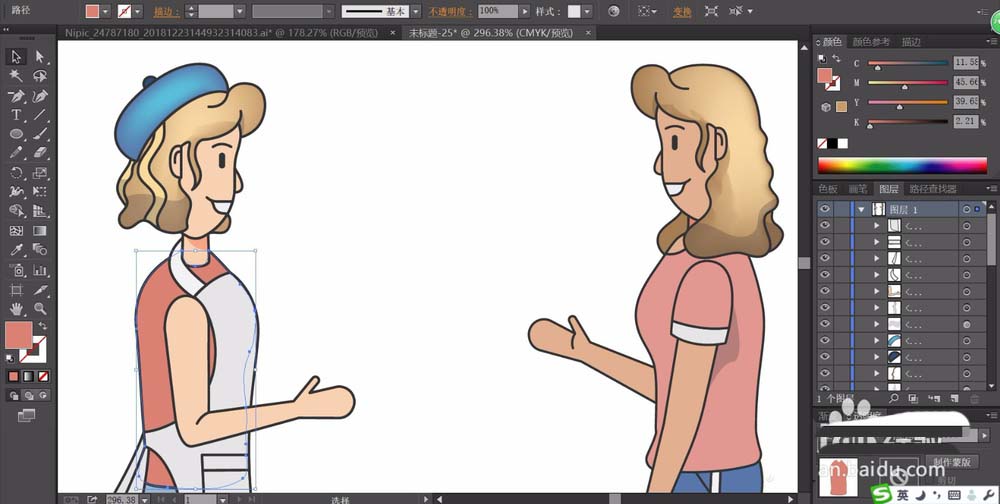Screen dimensions: 1000x504
Task: Set toolbox paint mode to Color
Action: point(13,376)
